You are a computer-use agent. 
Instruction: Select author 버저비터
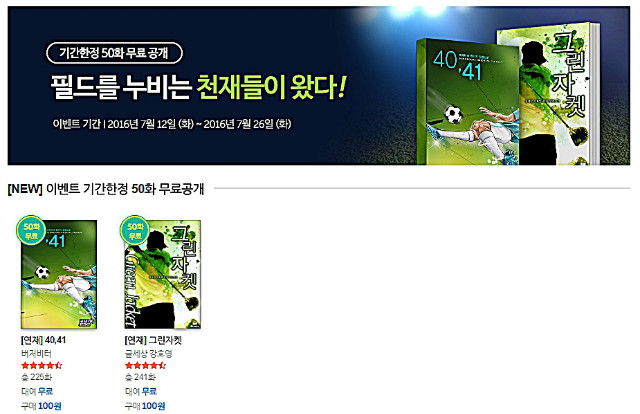click(x=36, y=353)
